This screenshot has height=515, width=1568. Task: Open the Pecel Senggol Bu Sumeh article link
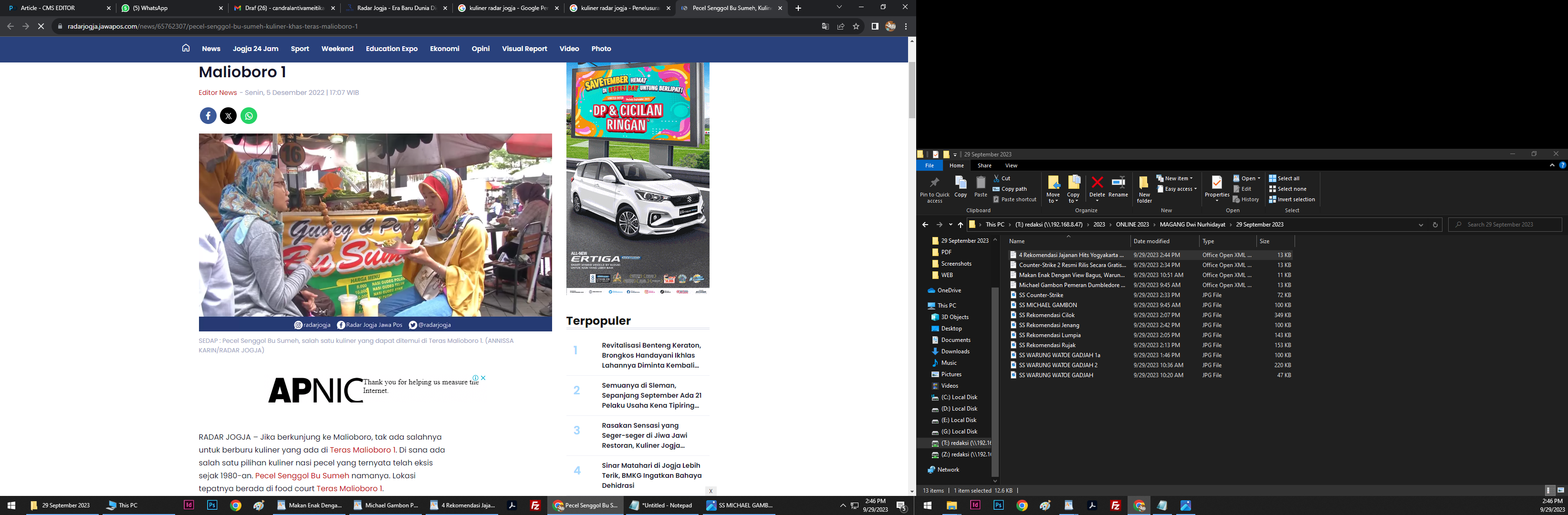pyautogui.click(x=302, y=475)
